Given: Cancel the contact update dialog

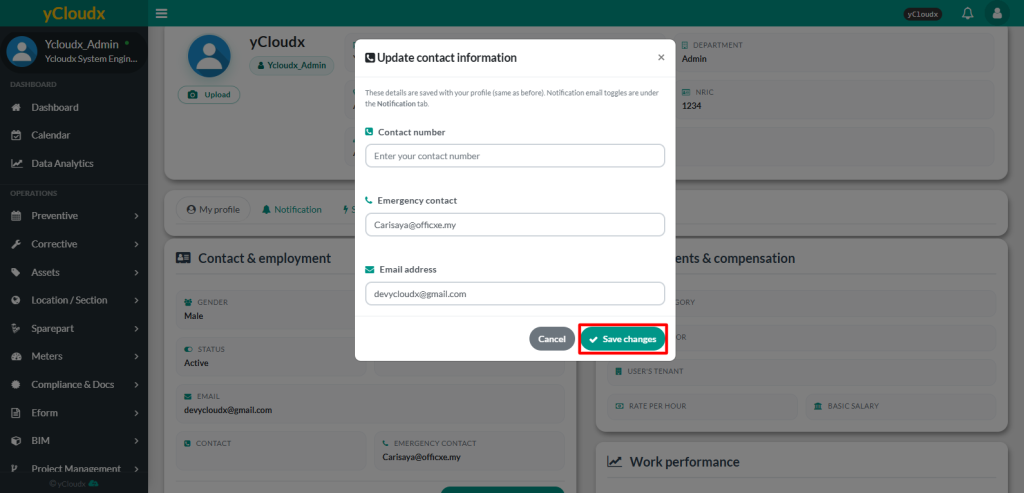Looking at the screenshot, I should pyautogui.click(x=551, y=339).
